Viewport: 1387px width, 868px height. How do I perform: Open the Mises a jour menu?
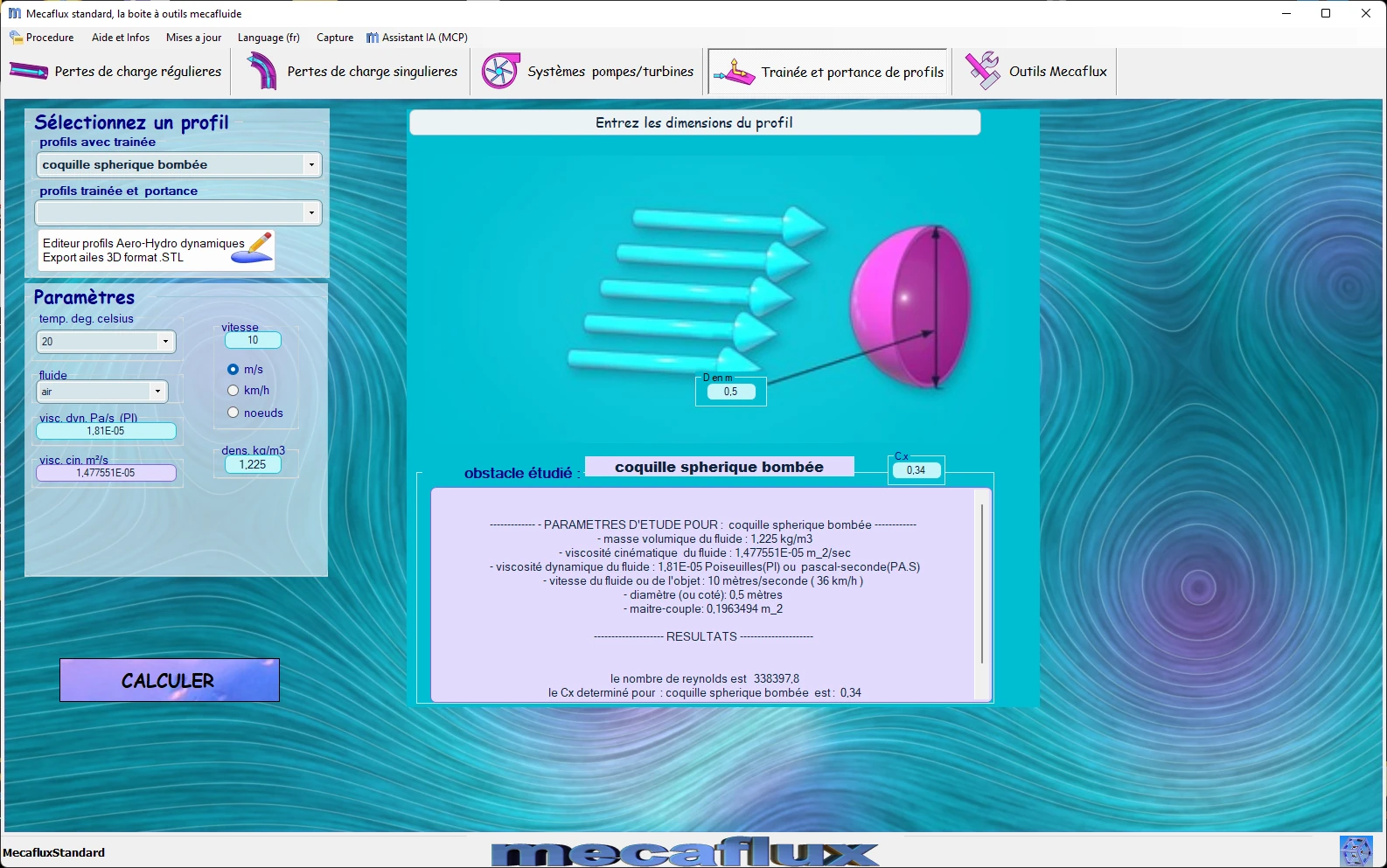[x=193, y=38]
